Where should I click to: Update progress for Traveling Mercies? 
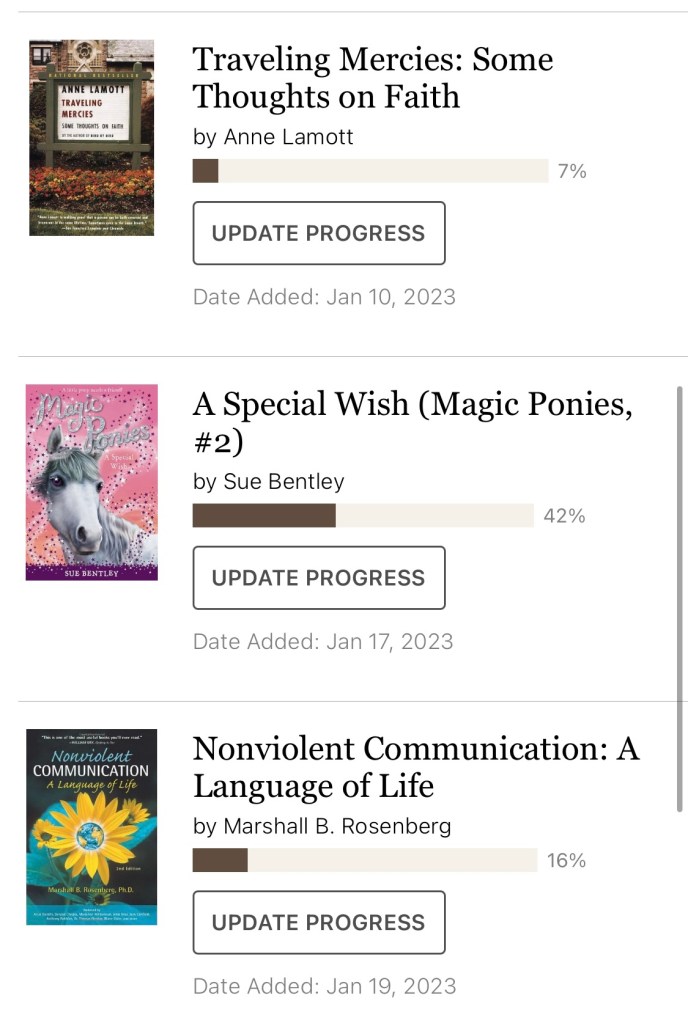coord(318,233)
